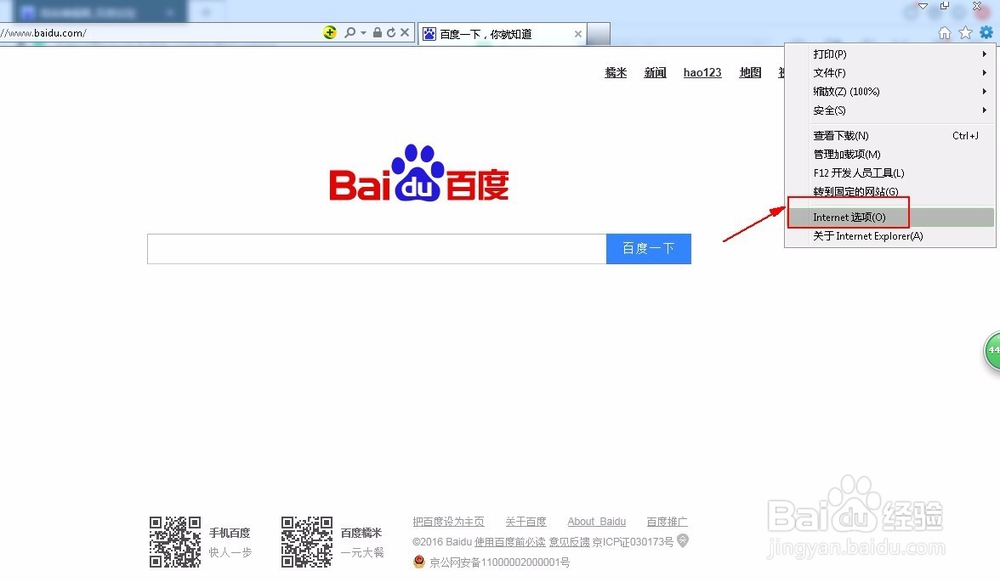The width and height of the screenshot is (1000, 582).
Task: Open the 安全(S) submenu
Action: click(890, 110)
